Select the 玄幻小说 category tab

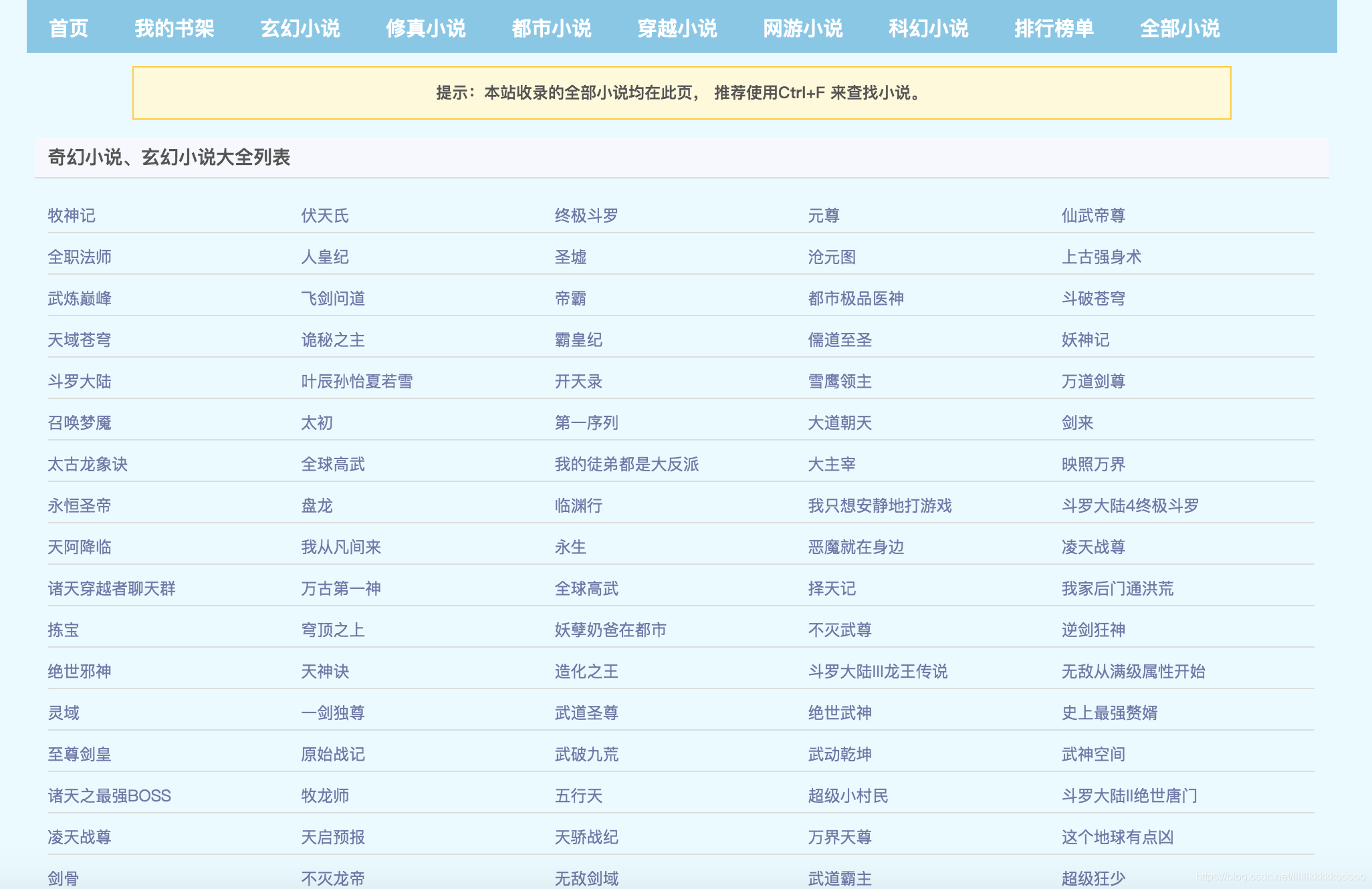click(300, 28)
